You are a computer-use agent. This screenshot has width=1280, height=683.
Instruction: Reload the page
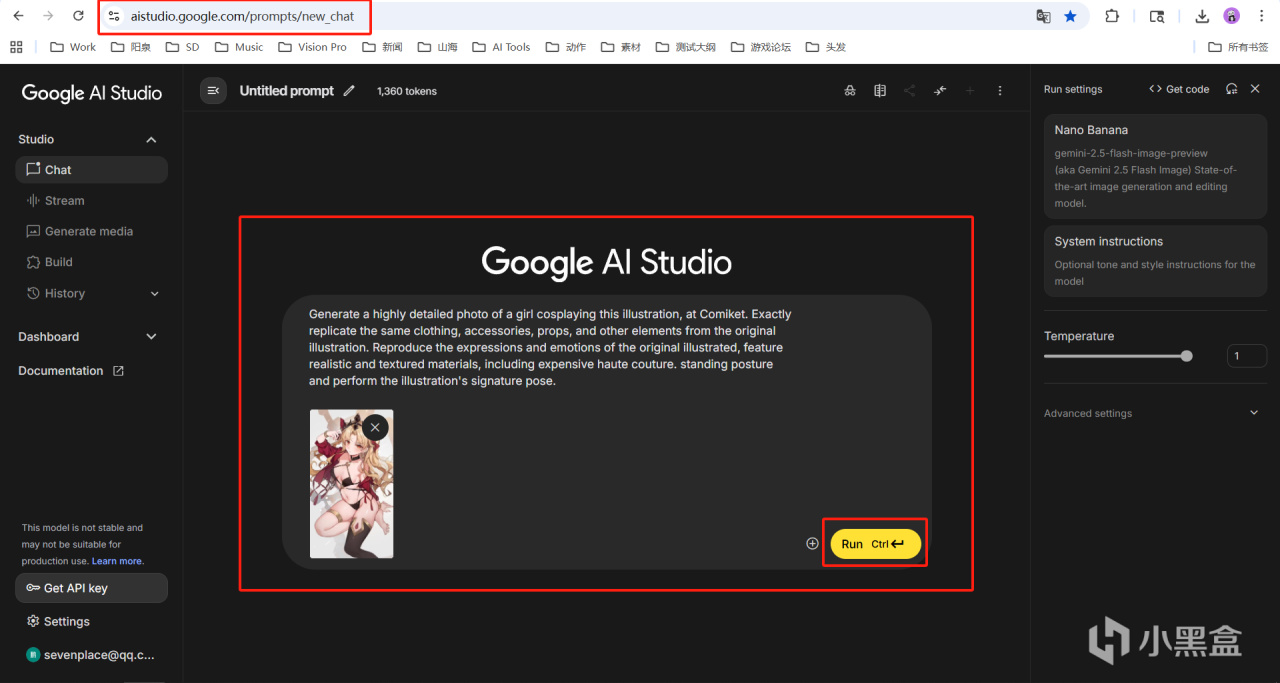(x=78, y=16)
